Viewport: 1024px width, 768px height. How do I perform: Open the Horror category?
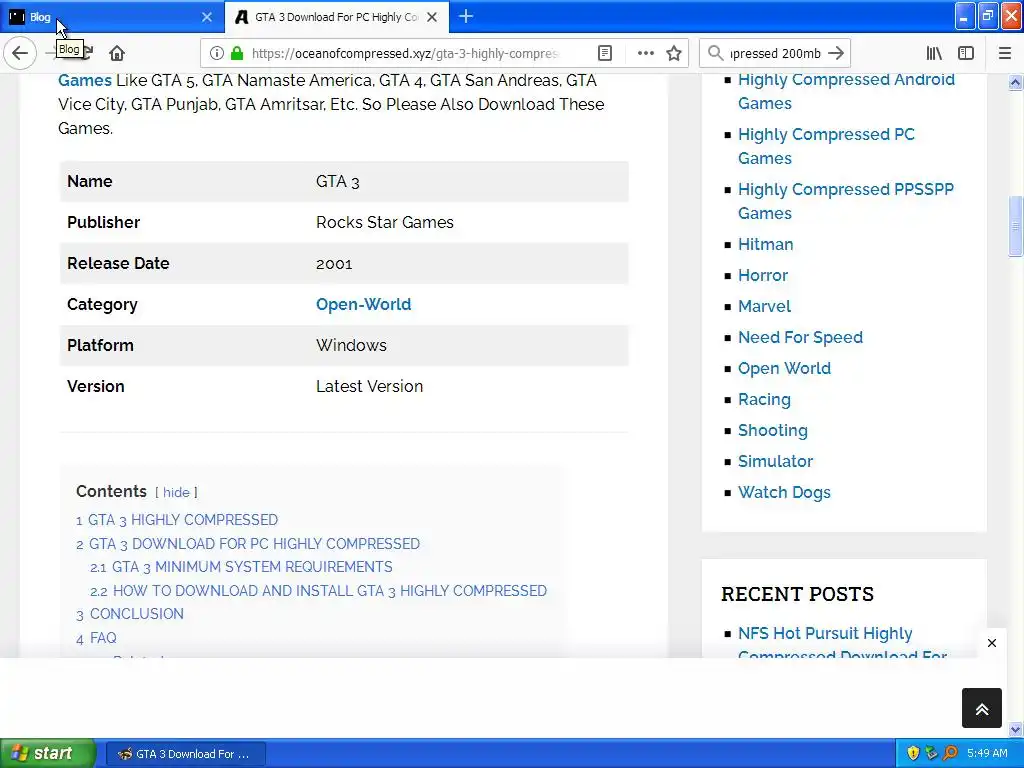coord(763,276)
